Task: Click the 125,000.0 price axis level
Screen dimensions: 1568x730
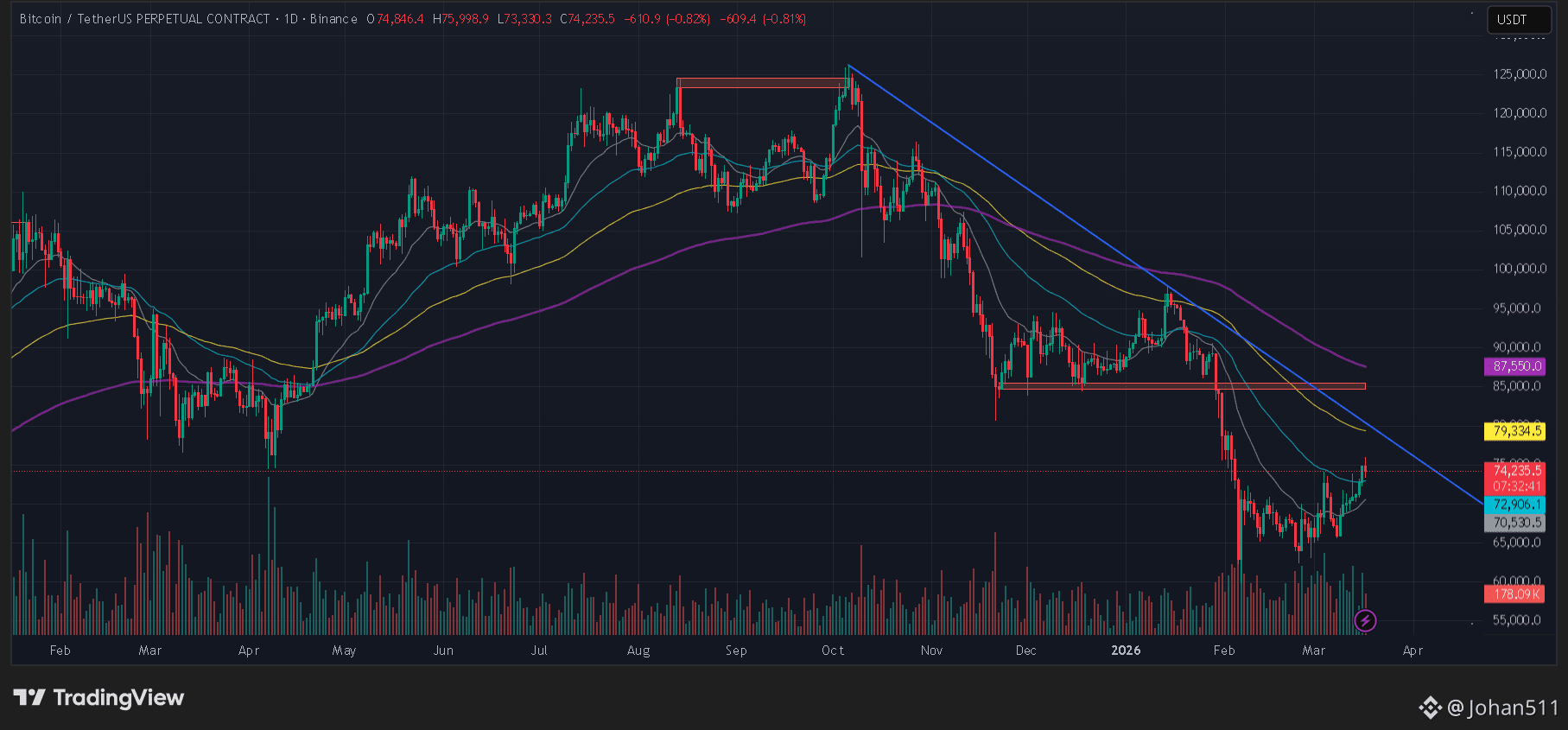Action: point(1520,74)
